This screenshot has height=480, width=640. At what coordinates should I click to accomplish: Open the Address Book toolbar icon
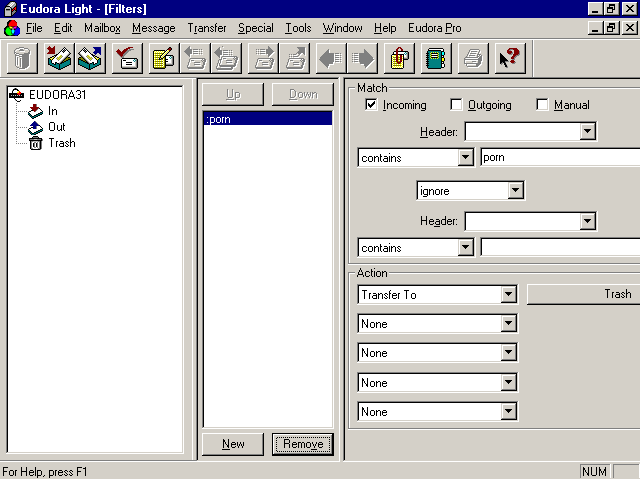click(436, 58)
